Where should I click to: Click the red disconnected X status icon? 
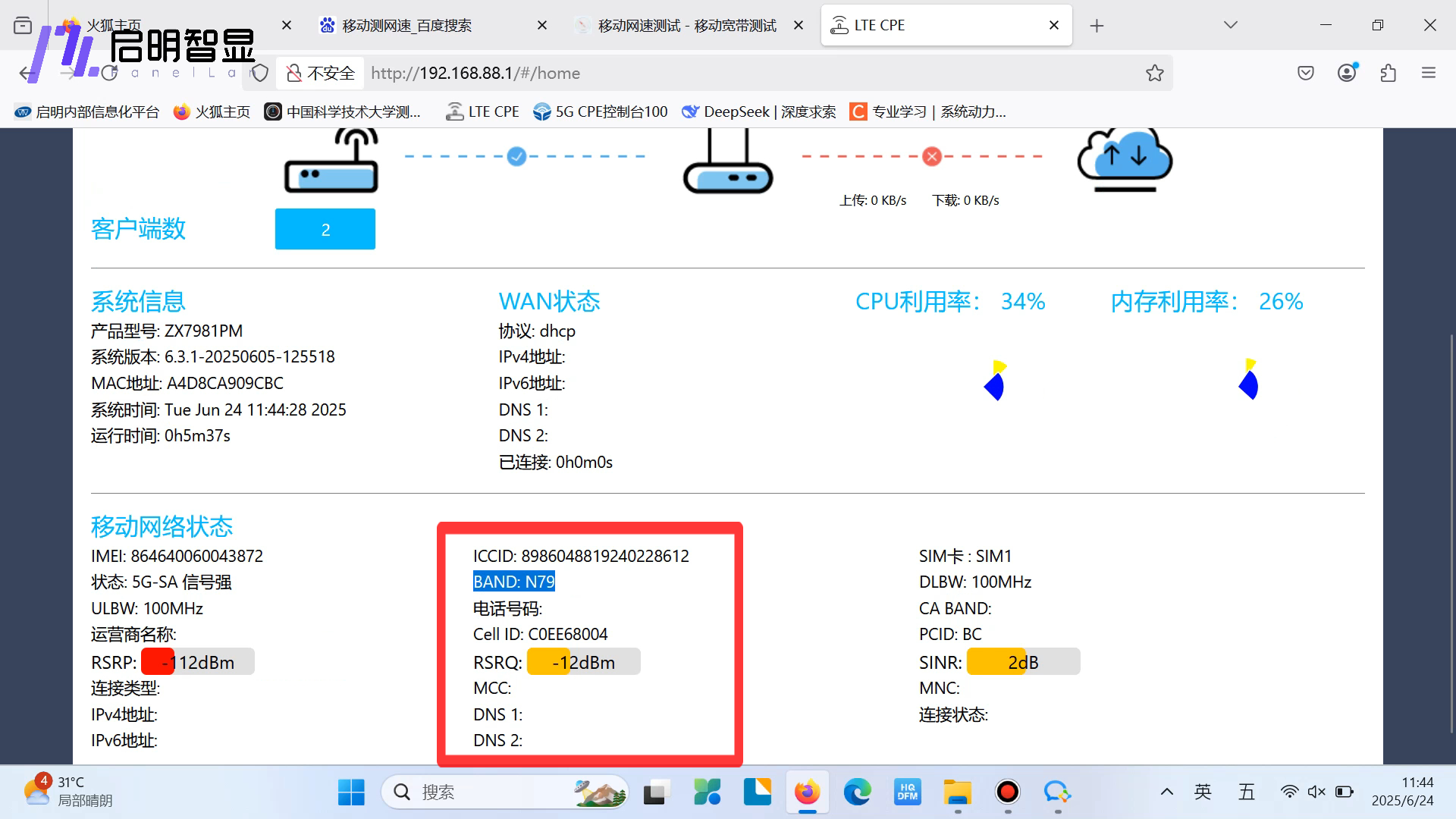[932, 156]
